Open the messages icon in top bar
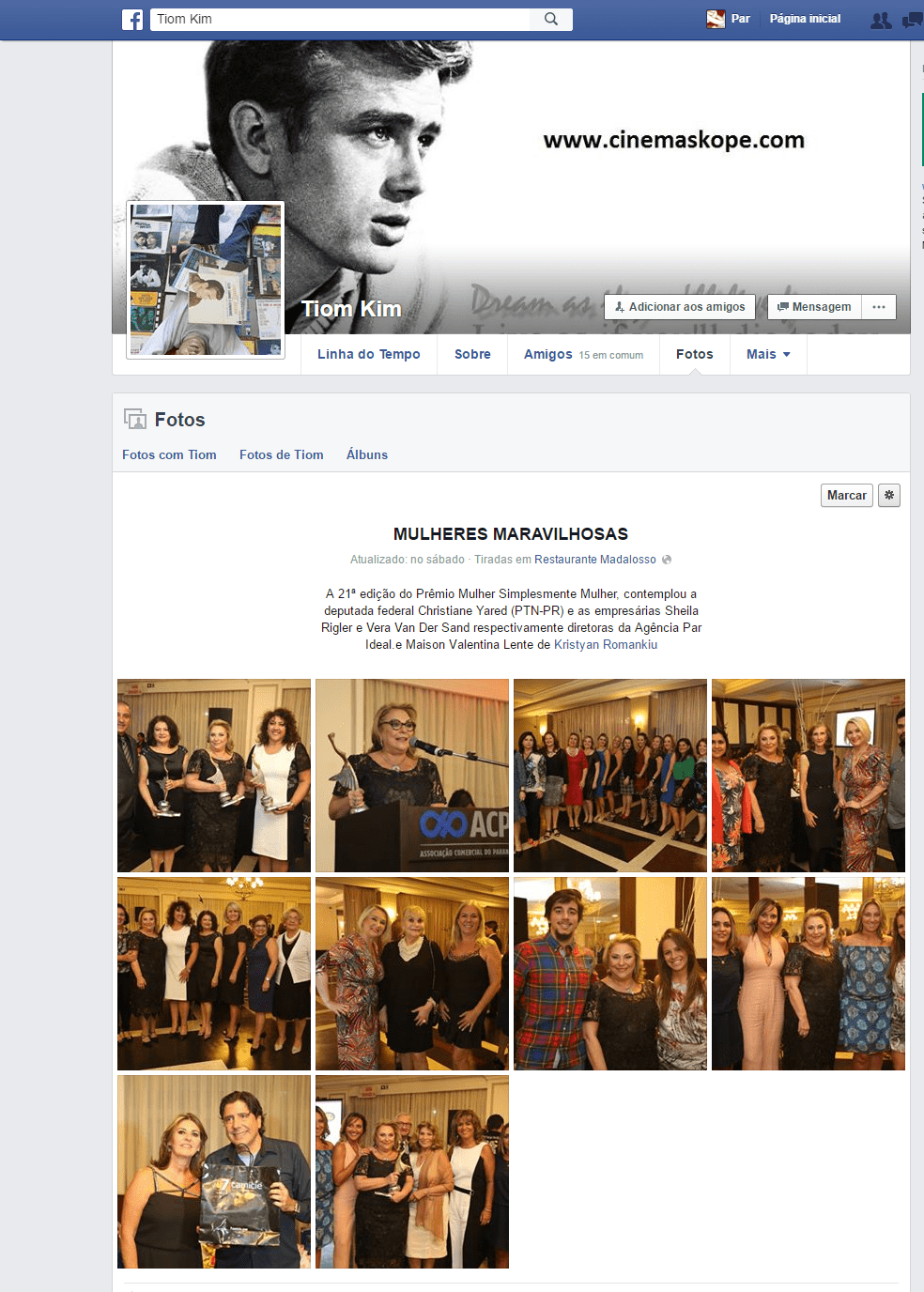The height and width of the screenshot is (1292, 924). (913, 20)
